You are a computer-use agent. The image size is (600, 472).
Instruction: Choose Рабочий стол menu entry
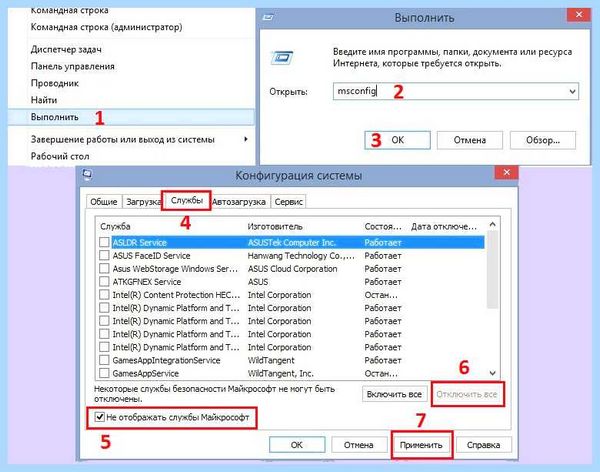tap(60, 156)
